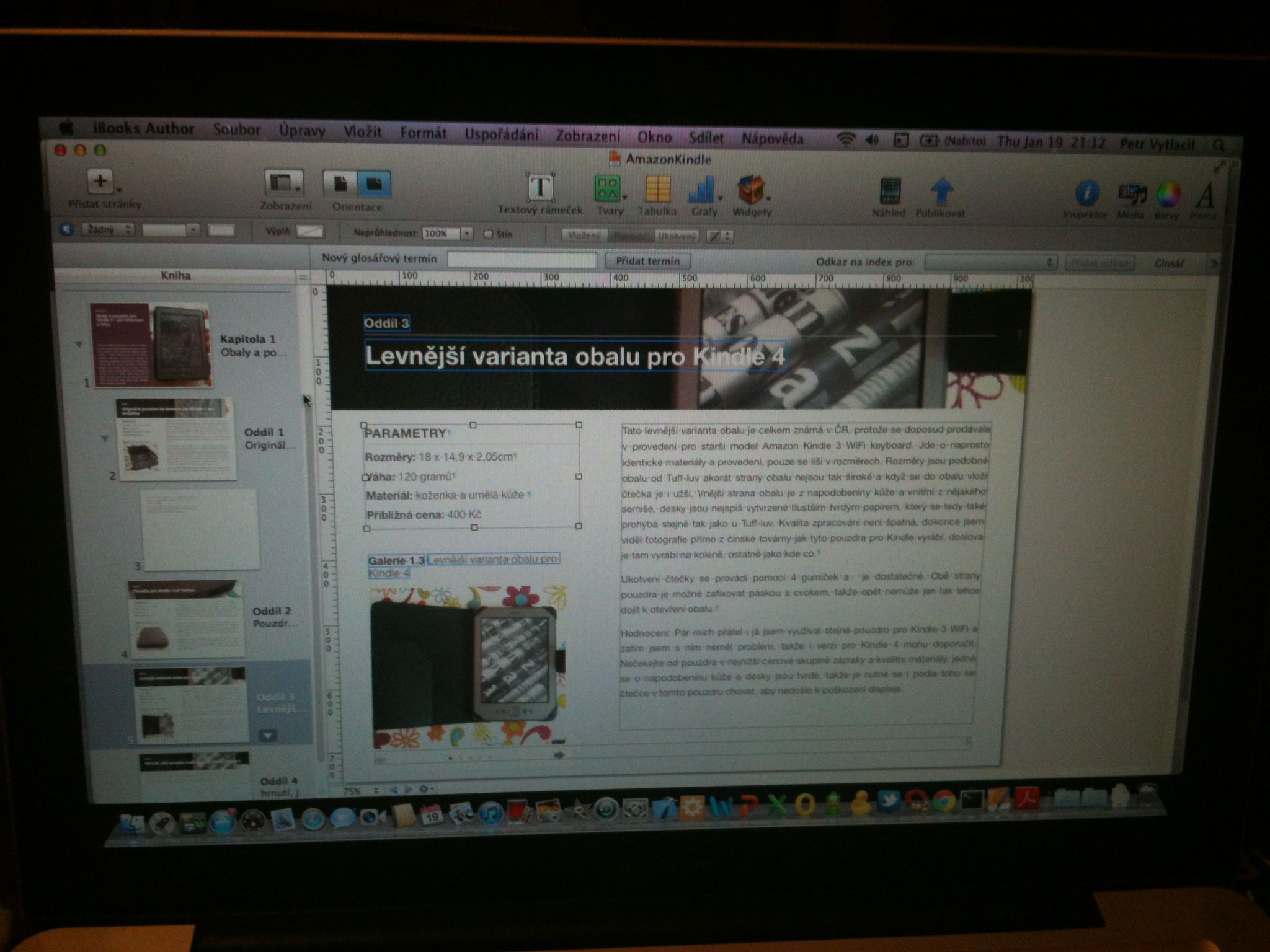Open the Grafy charts tool
The height and width of the screenshot is (952, 1270).
702,190
